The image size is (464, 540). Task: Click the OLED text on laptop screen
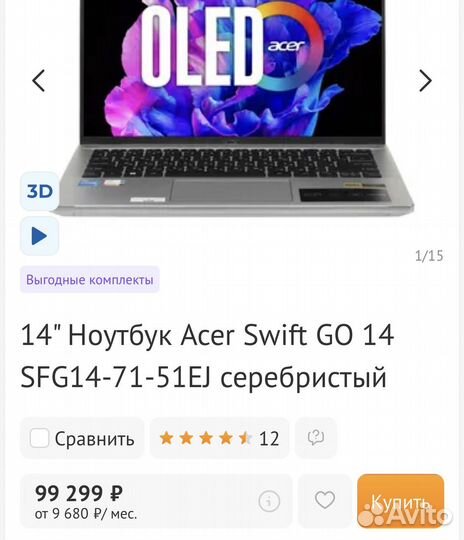(x=201, y=46)
